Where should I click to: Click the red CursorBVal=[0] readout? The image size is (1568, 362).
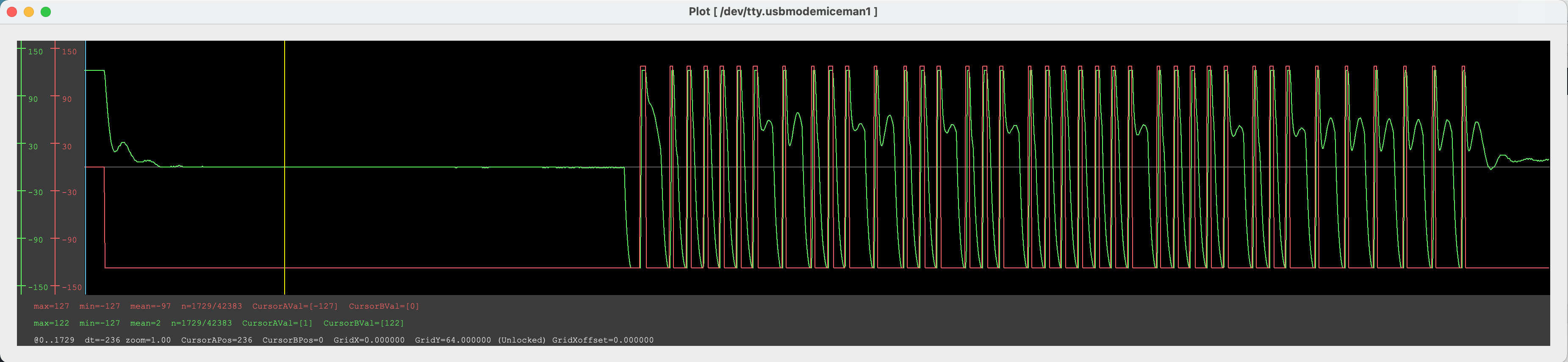(x=384, y=306)
